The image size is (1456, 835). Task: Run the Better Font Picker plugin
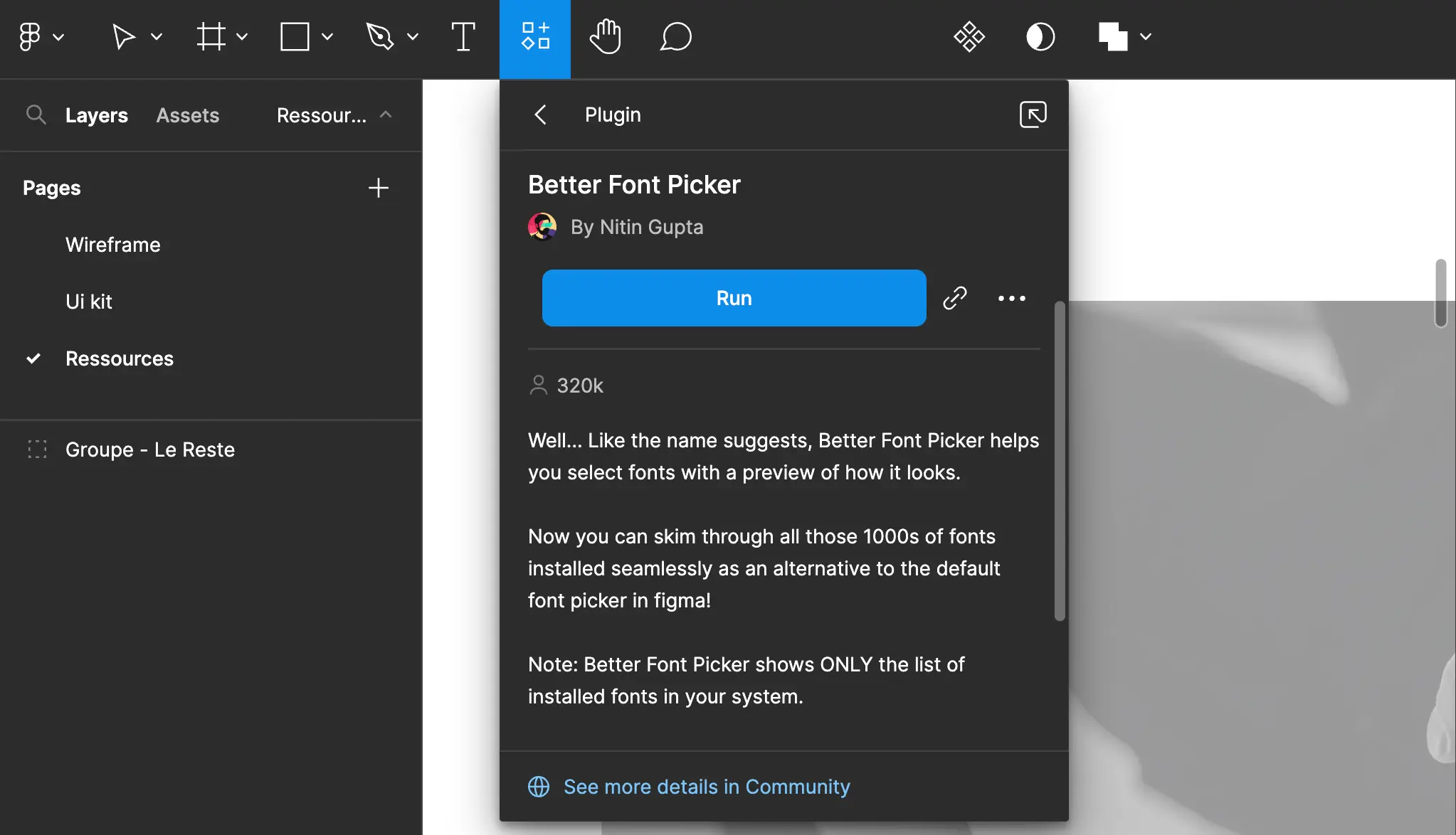tap(734, 298)
